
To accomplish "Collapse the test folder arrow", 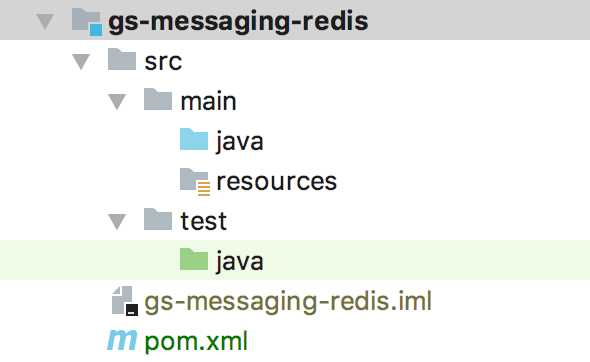I will pos(117,221).
